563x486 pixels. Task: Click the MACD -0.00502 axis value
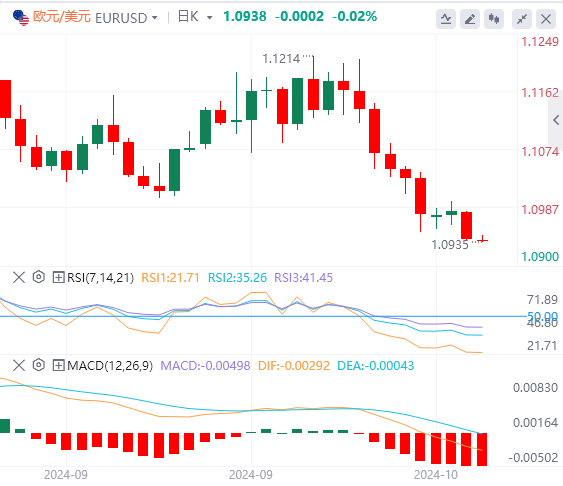(x=533, y=458)
